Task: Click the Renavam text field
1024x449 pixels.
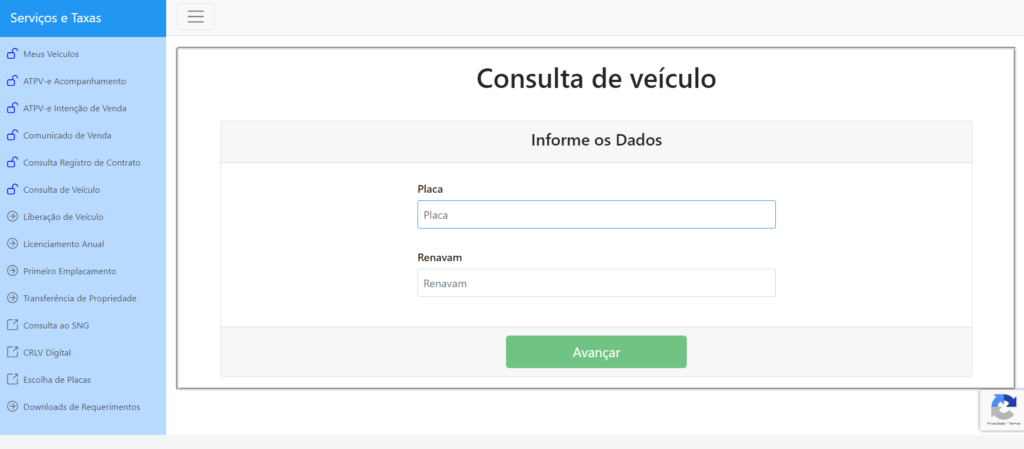Action: tap(596, 283)
